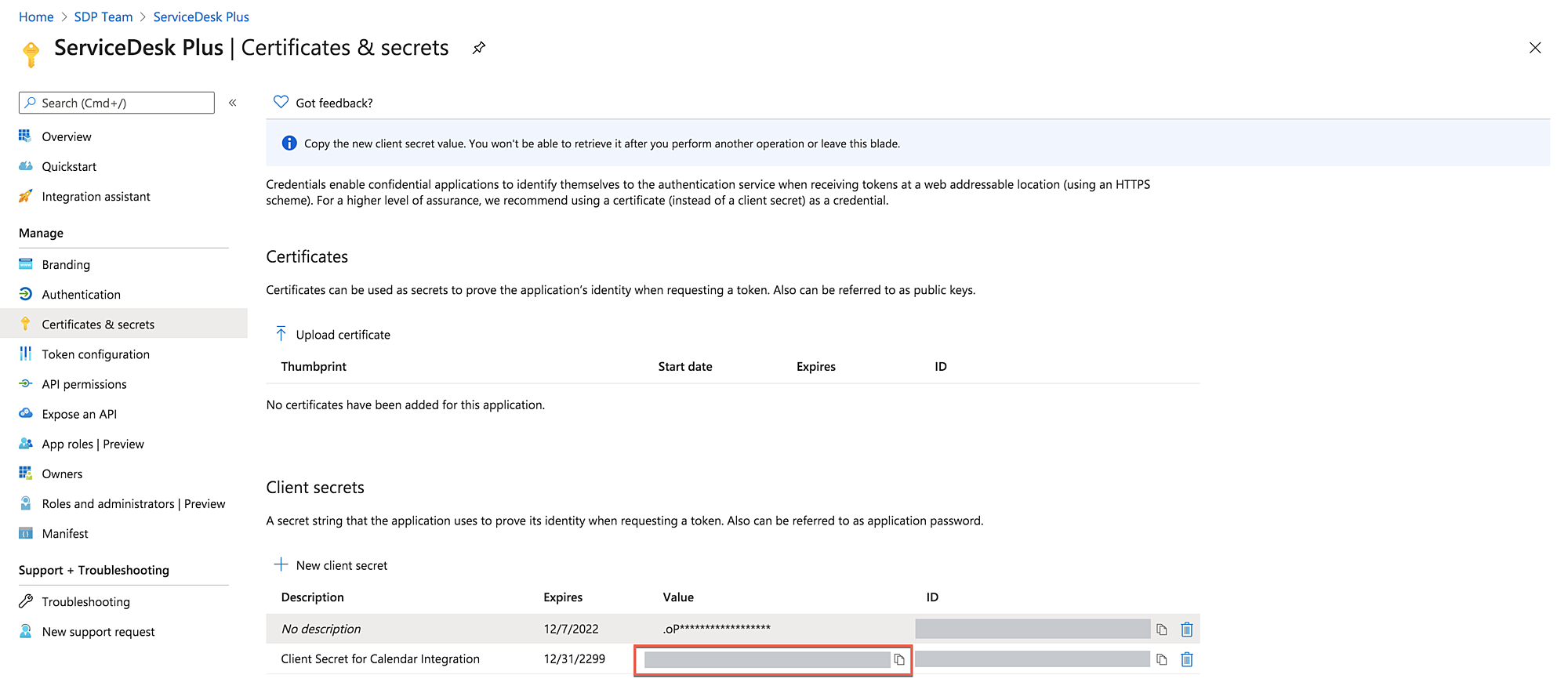Click the masked .oP secret value
Image resolution: width=1568 pixels, height=693 pixels.
coord(717,628)
